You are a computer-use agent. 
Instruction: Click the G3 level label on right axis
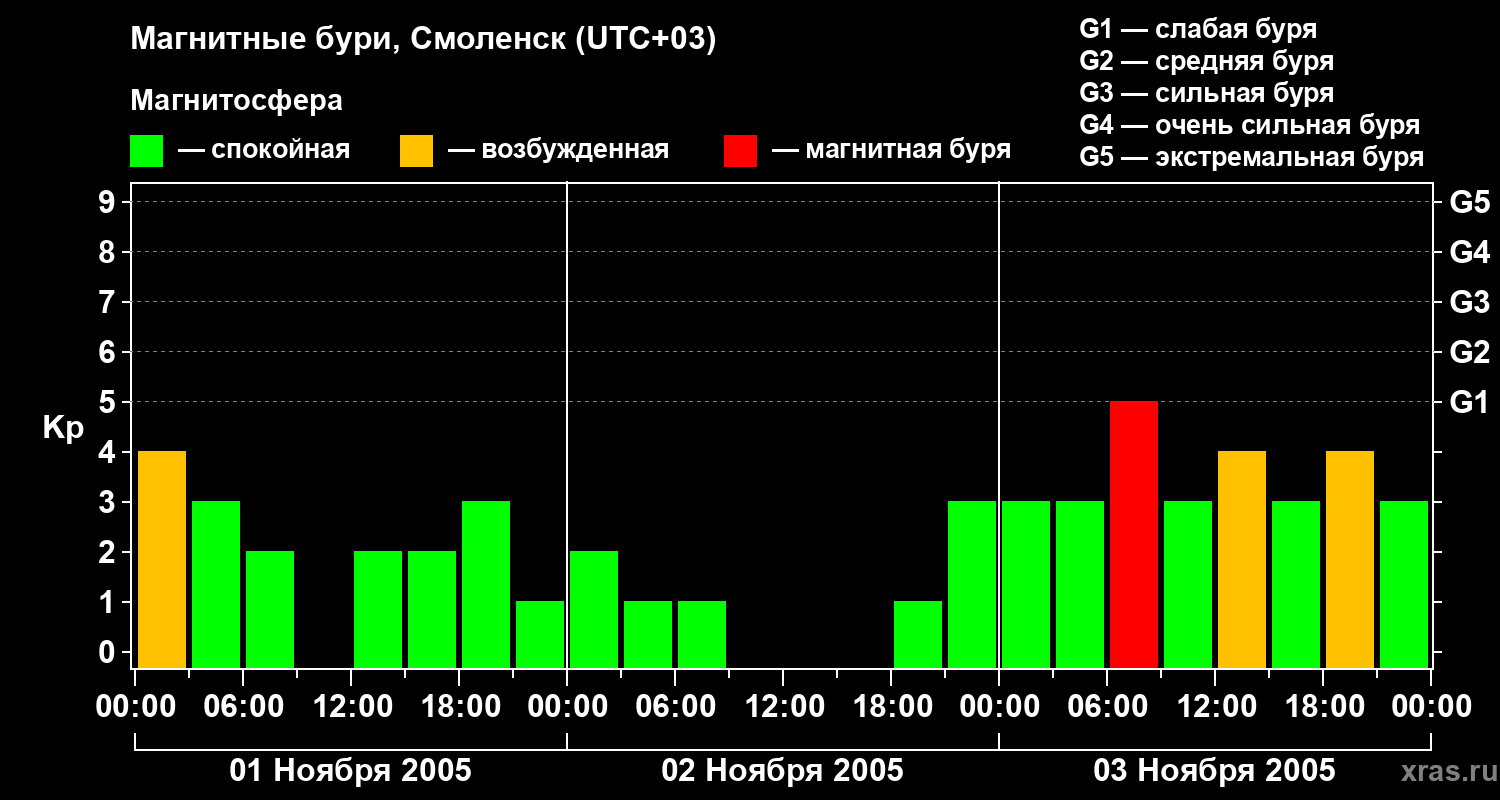point(1469,302)
